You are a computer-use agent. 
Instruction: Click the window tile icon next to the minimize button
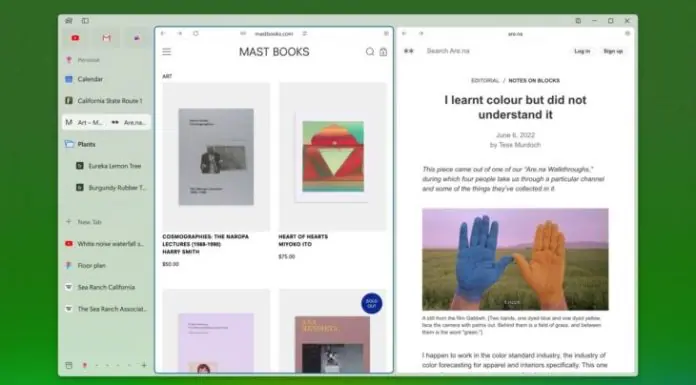click(578, 21)
